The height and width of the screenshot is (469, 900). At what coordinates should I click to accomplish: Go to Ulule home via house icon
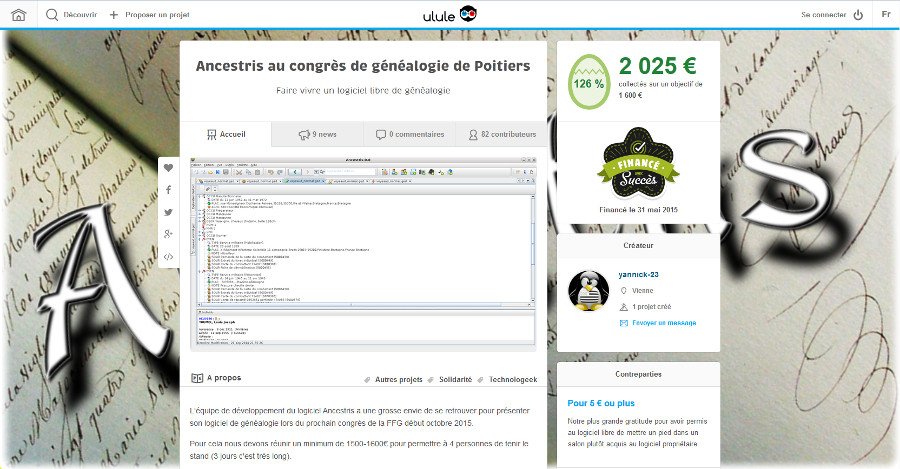(x=18, y=15)
